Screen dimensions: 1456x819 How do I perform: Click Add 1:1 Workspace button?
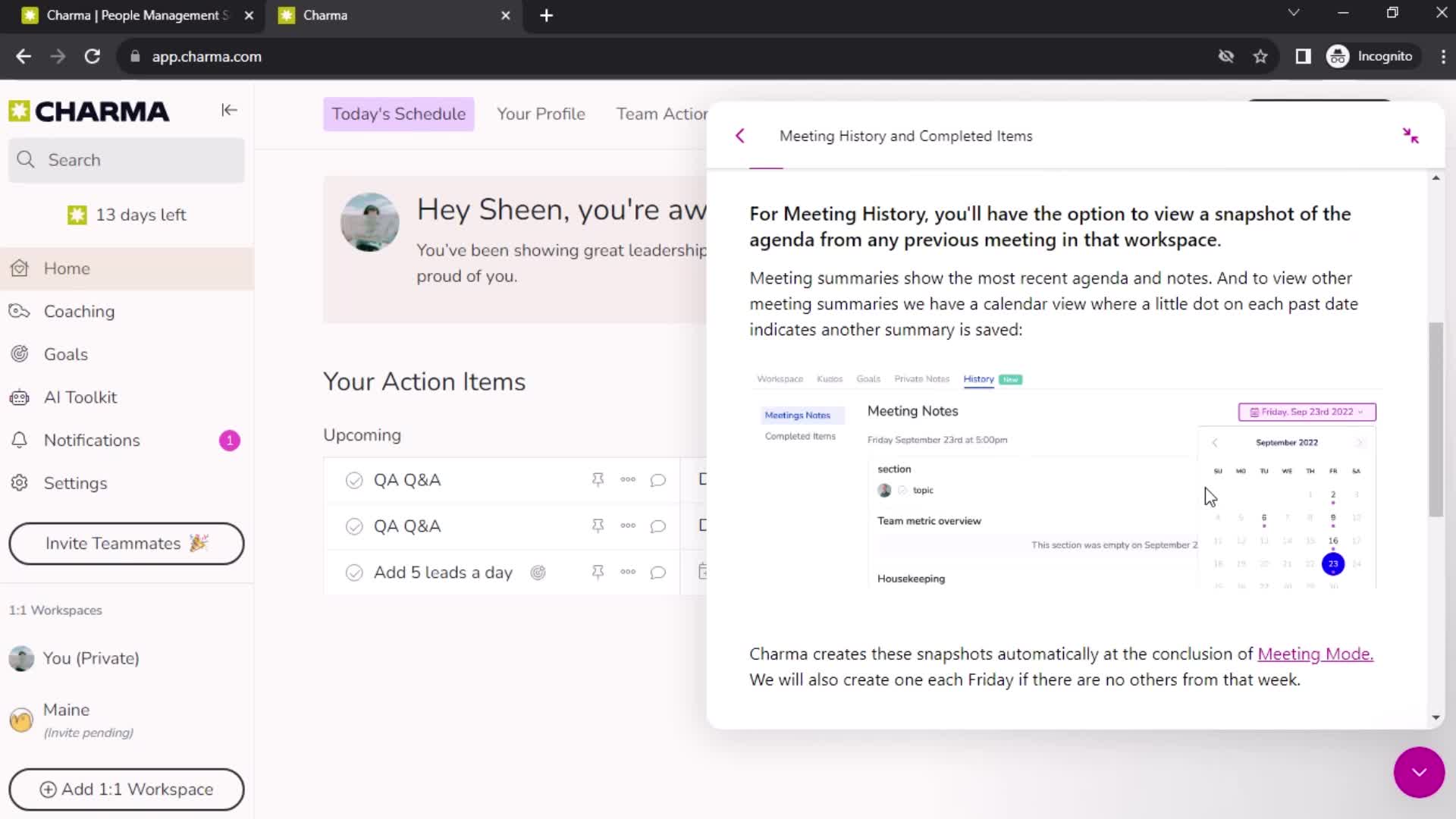[x=126, y=789]
